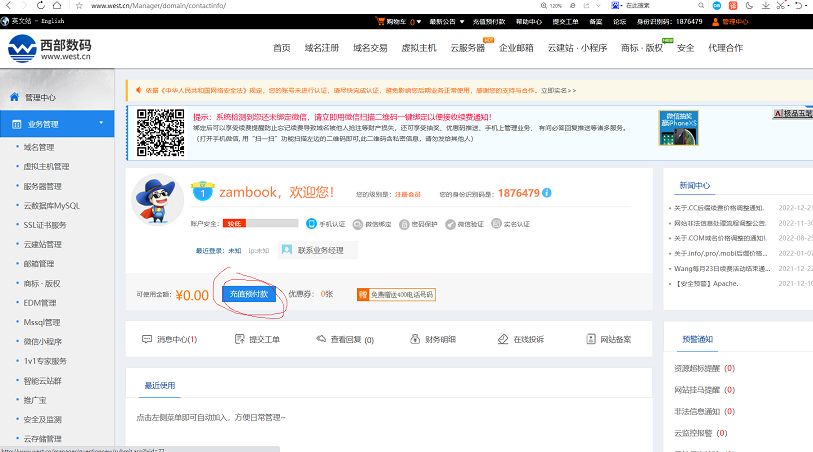Image resolution: width=813 pixels, height=452 pixels.
Task: Reload the page with the browser refresh icon
Action: pyautogui.click(x=41, y=5)
